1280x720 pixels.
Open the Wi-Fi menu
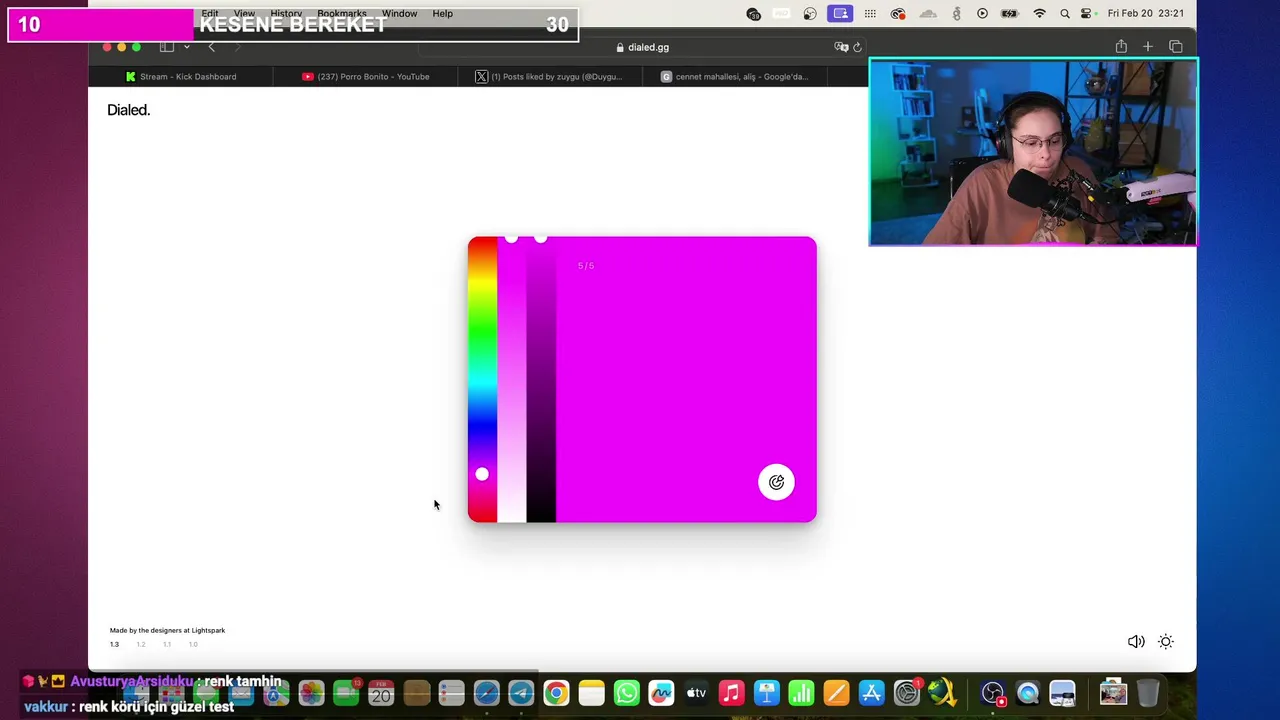click(1039, 14)
